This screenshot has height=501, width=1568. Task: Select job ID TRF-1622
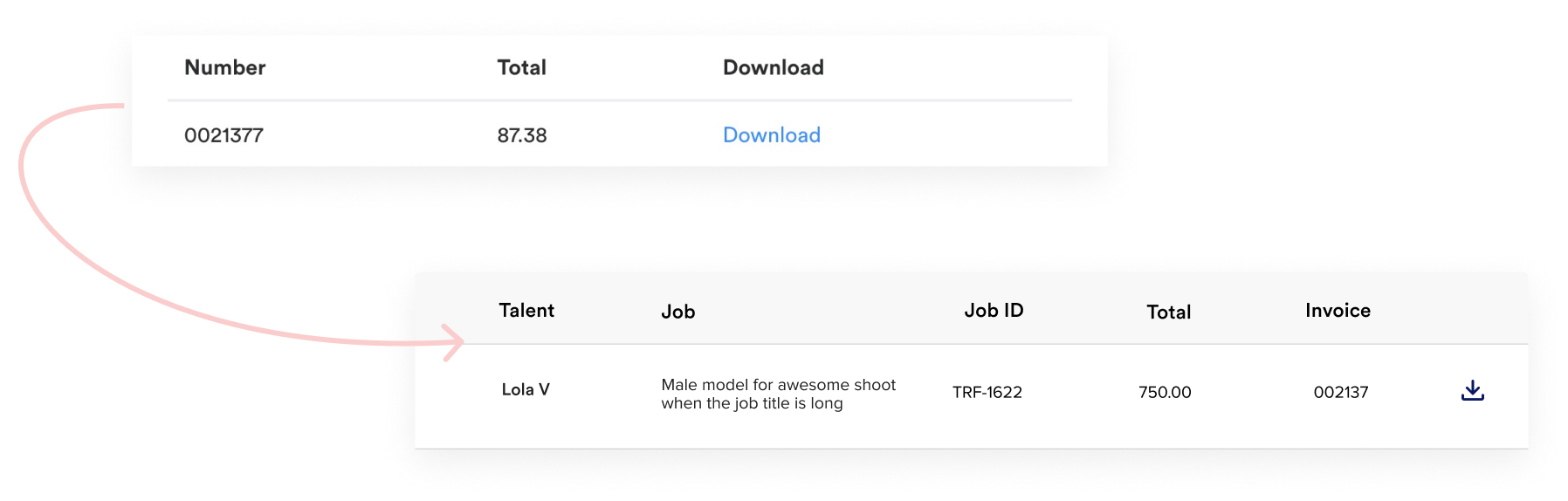[x=987, y=393]
